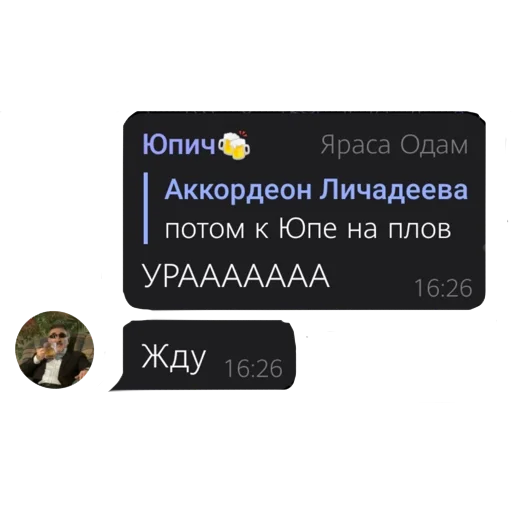Select the Яраса Одам admin title
The width and height of the screenshot is (512, 512).
394,146
